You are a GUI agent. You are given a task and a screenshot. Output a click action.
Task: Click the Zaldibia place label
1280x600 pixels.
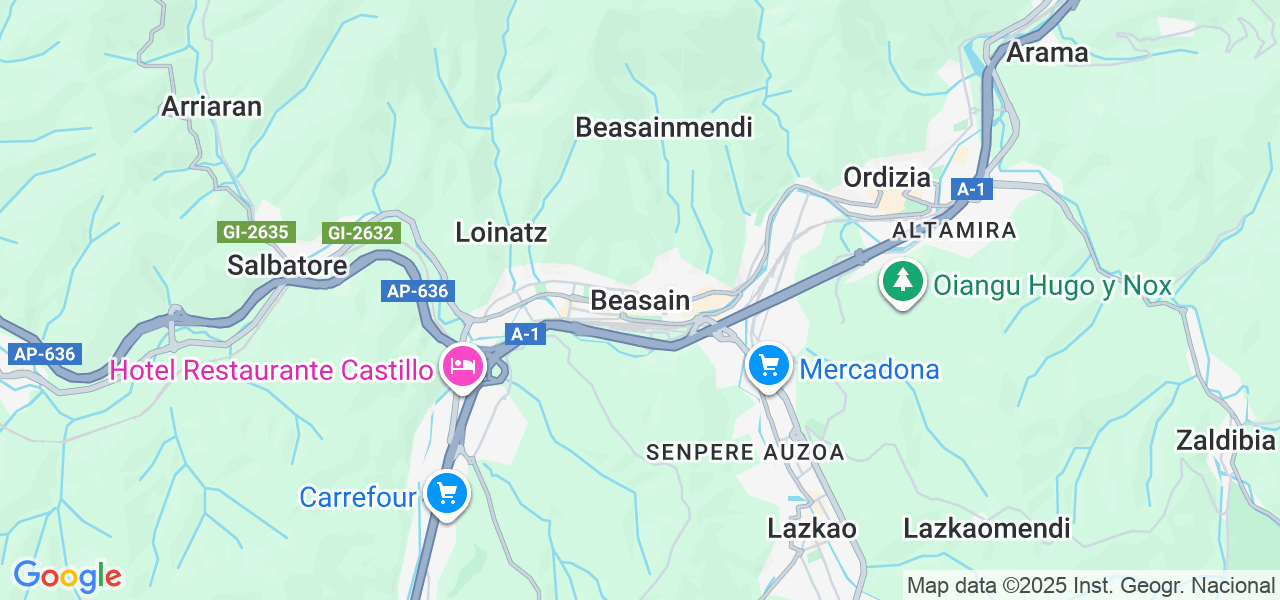pyautogui.click(x=1226, y=440)
